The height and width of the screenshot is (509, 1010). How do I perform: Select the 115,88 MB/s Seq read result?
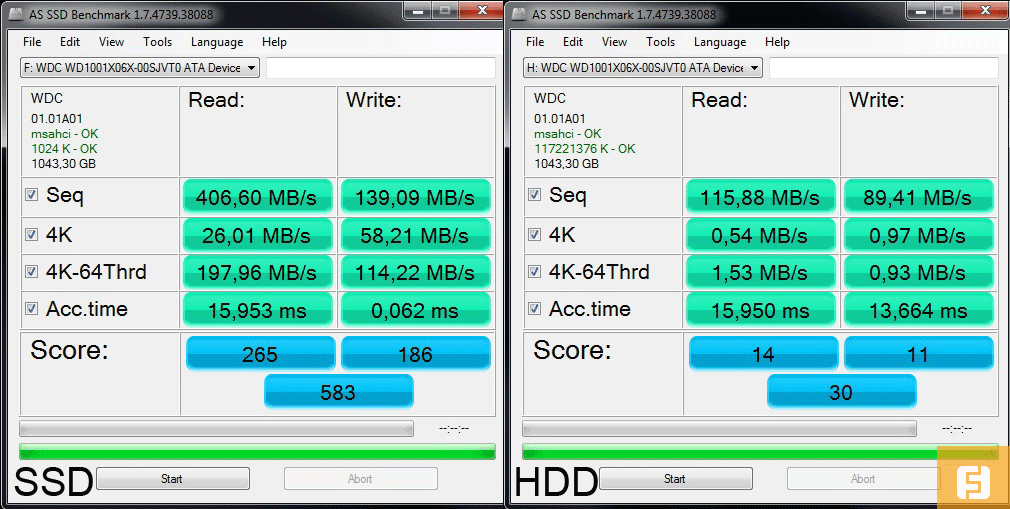click(761, 197)
